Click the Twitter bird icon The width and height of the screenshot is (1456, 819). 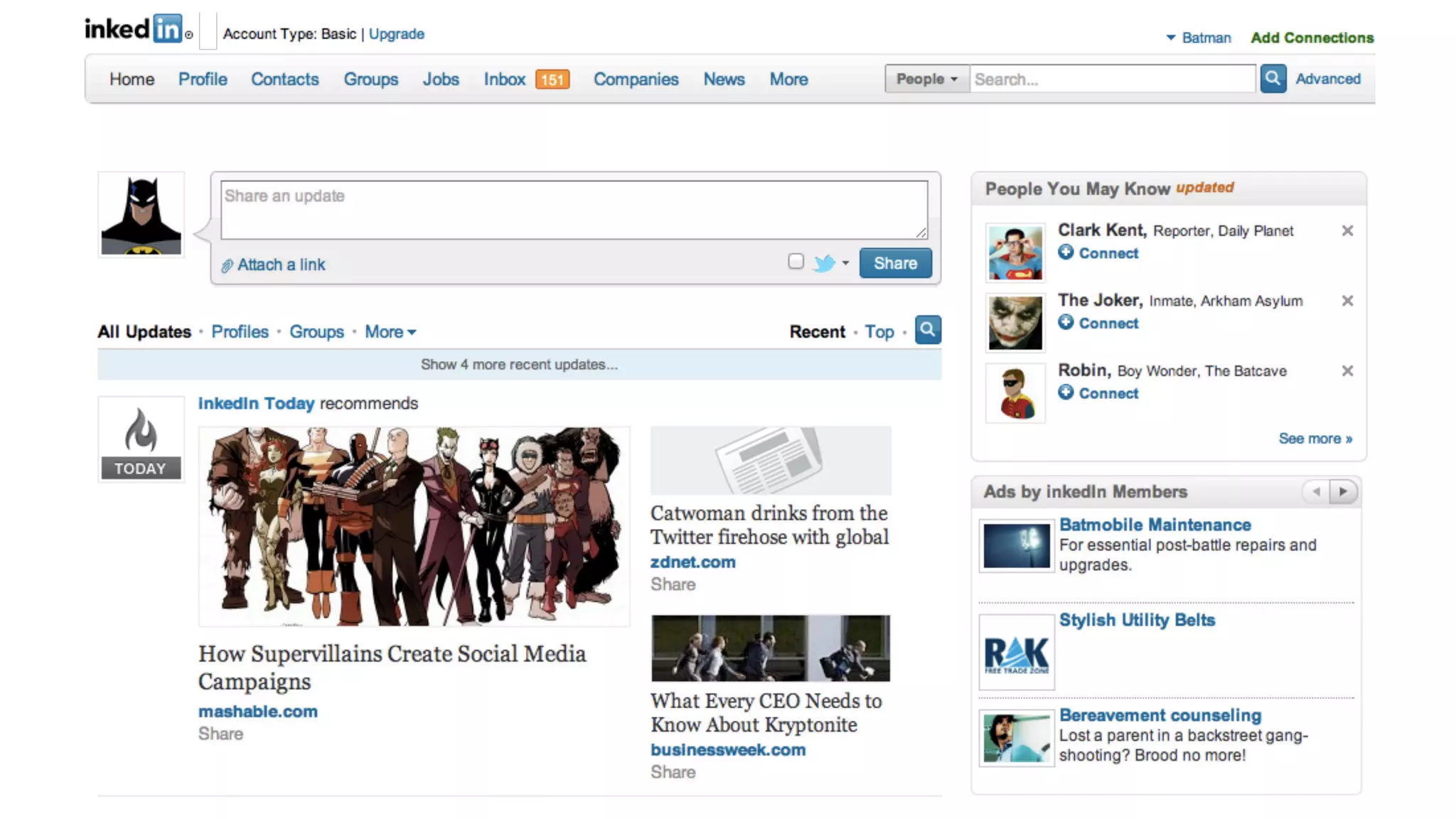pyautogui.click(x=824, y=263)
